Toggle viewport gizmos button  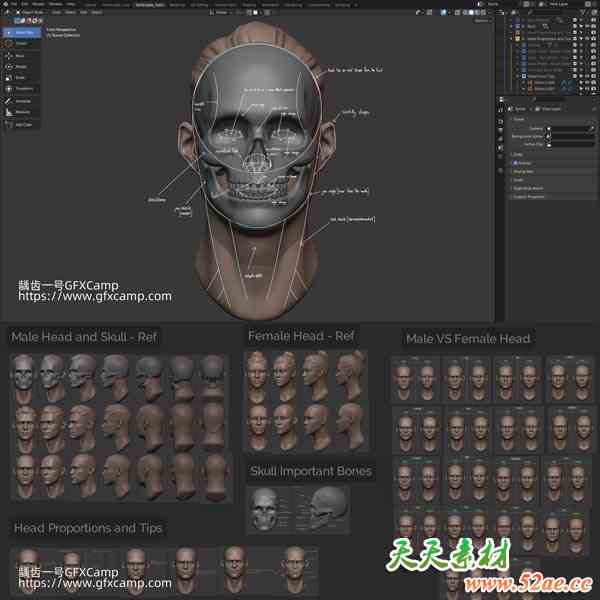click(x=430, y=13)
